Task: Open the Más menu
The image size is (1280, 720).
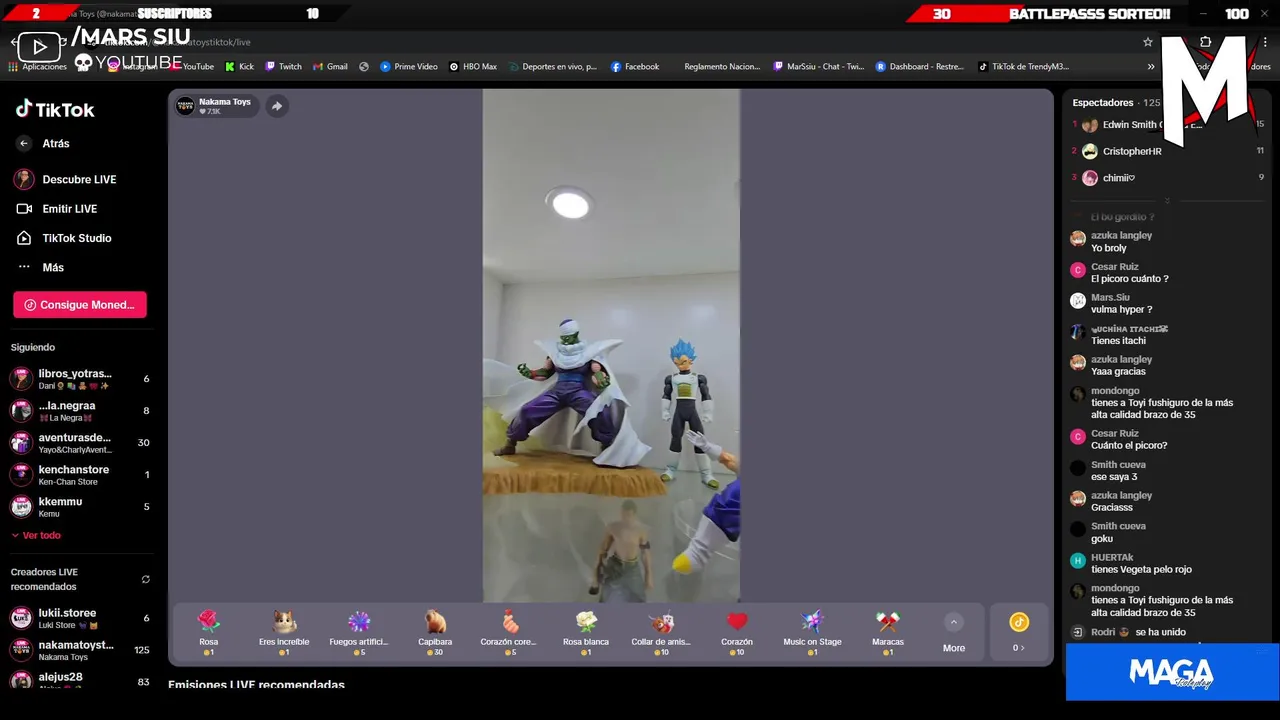Action: click(x=41, y=268)
